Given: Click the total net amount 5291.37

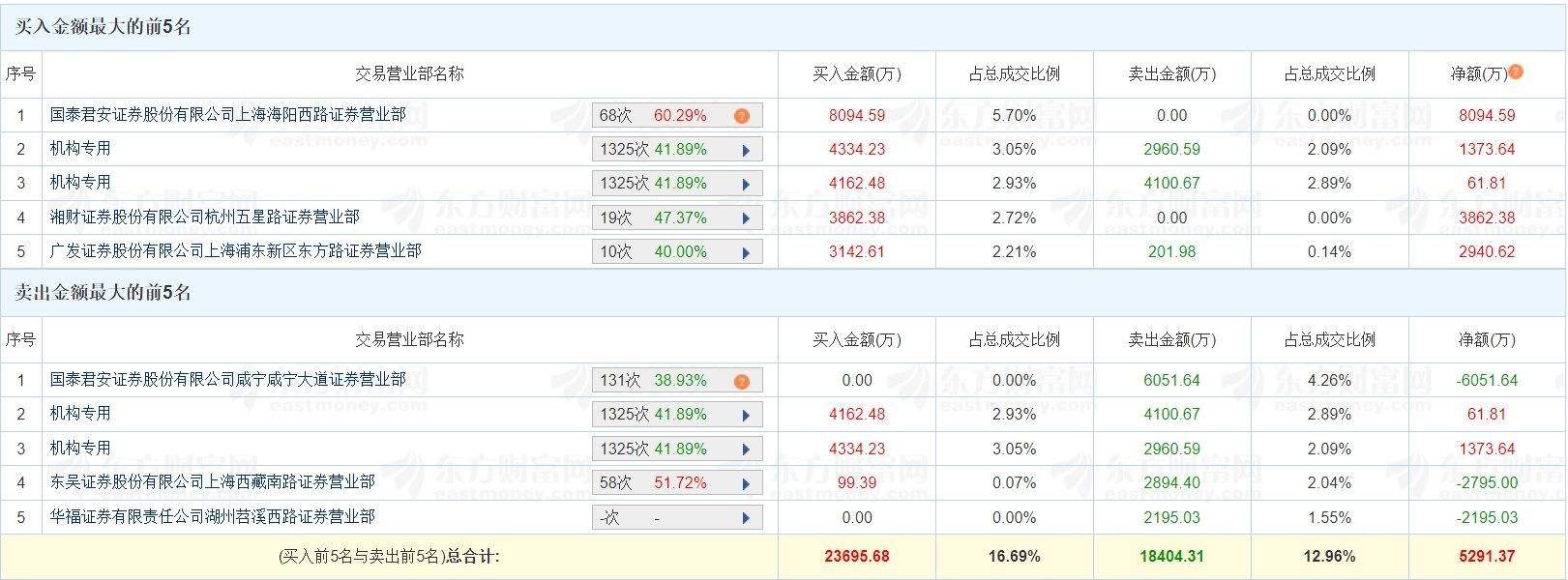Looking at the screenshot, I should 1487,557.
